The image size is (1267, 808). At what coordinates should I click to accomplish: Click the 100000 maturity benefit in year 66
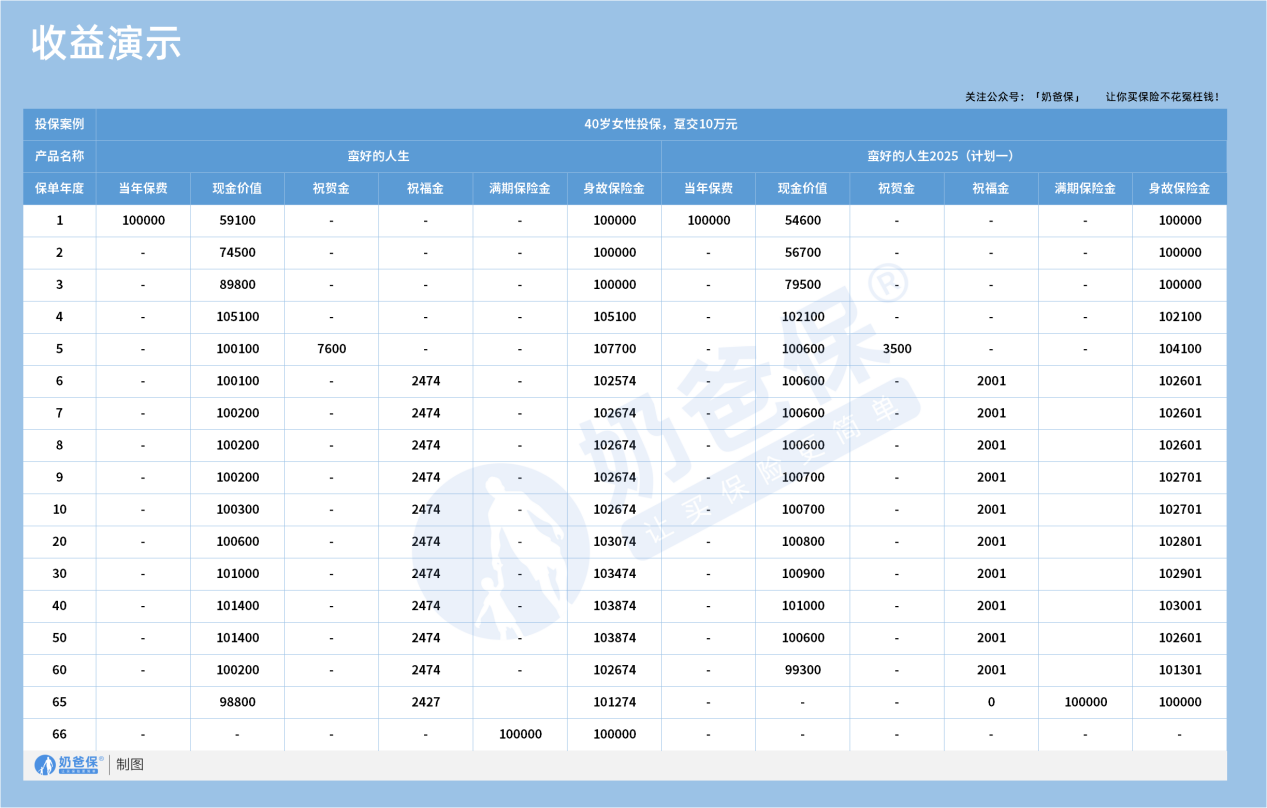click(519, 733)
